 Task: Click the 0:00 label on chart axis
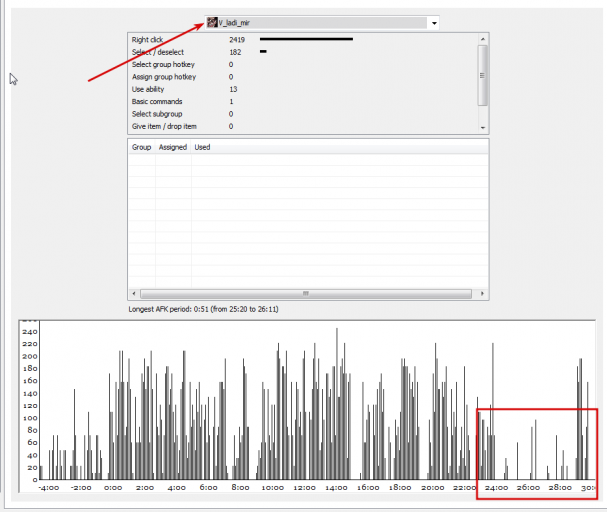113,488
